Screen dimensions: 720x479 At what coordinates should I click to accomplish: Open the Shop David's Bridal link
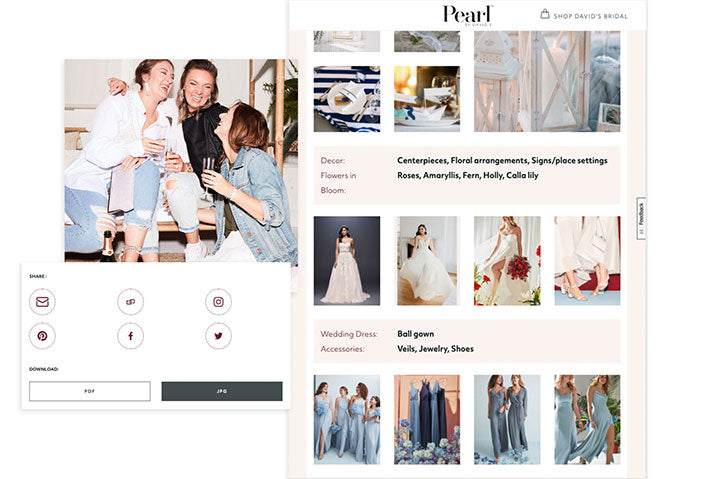591,16
